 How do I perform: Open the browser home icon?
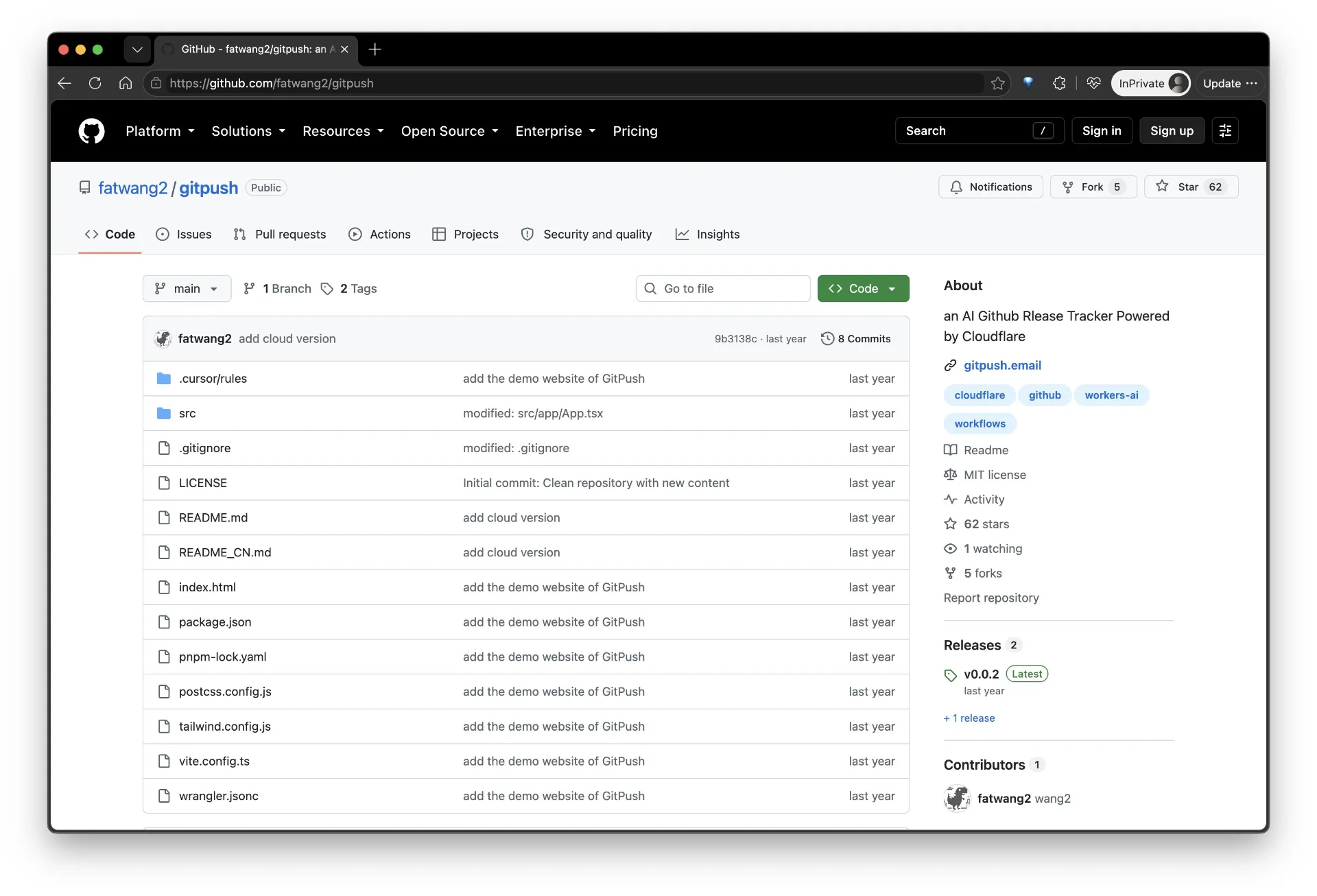coord(125,83)
